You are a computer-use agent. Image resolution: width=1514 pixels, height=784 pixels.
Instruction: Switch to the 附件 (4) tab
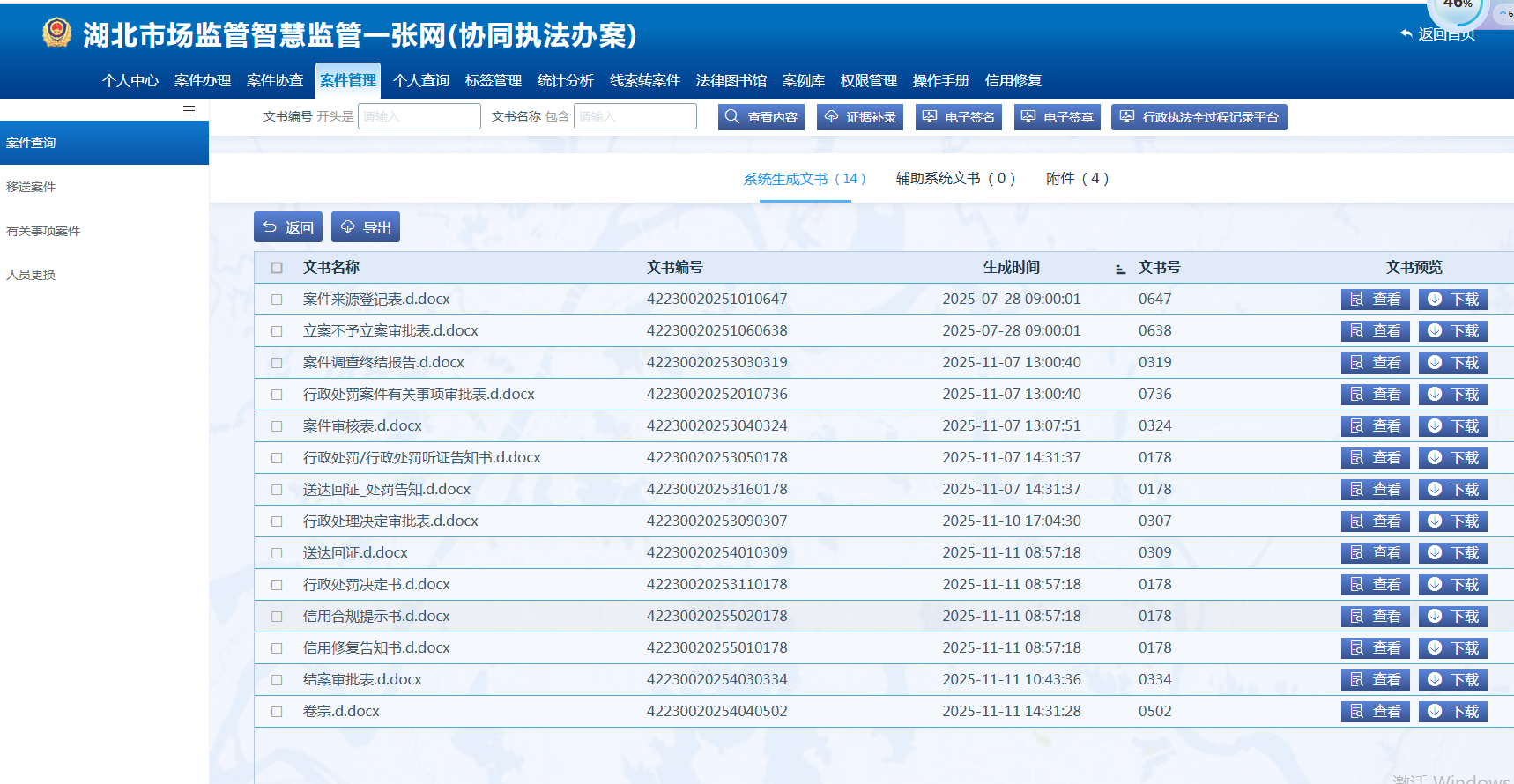1077,179
